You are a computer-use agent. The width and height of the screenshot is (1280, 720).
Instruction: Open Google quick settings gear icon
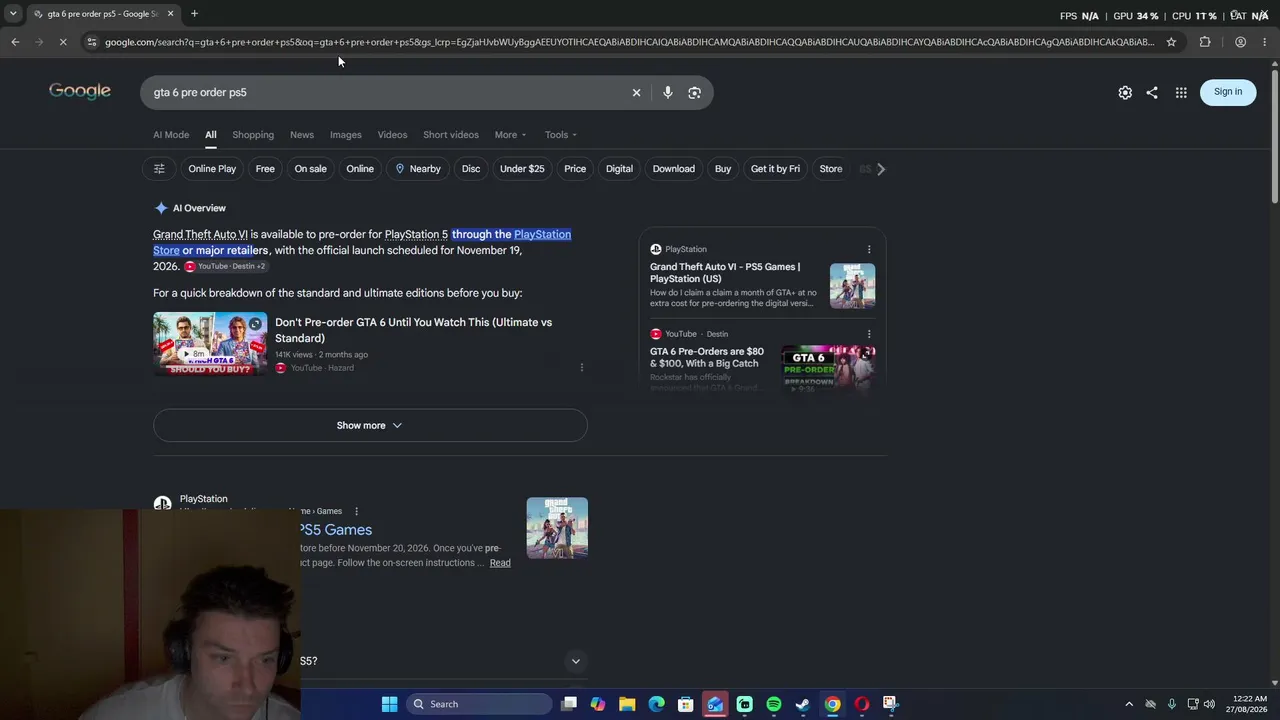1125,92
